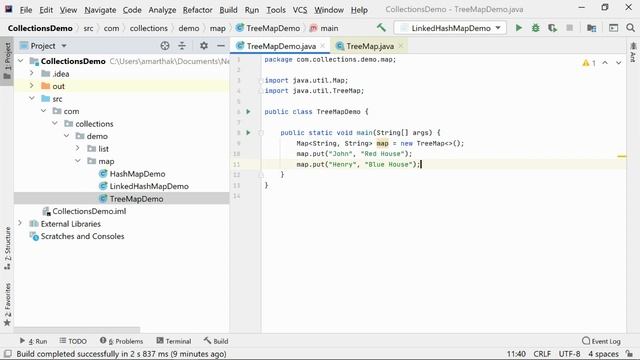Open the Terminal tool window
This screenshot has width=640, height=360.
click(173, 341)
